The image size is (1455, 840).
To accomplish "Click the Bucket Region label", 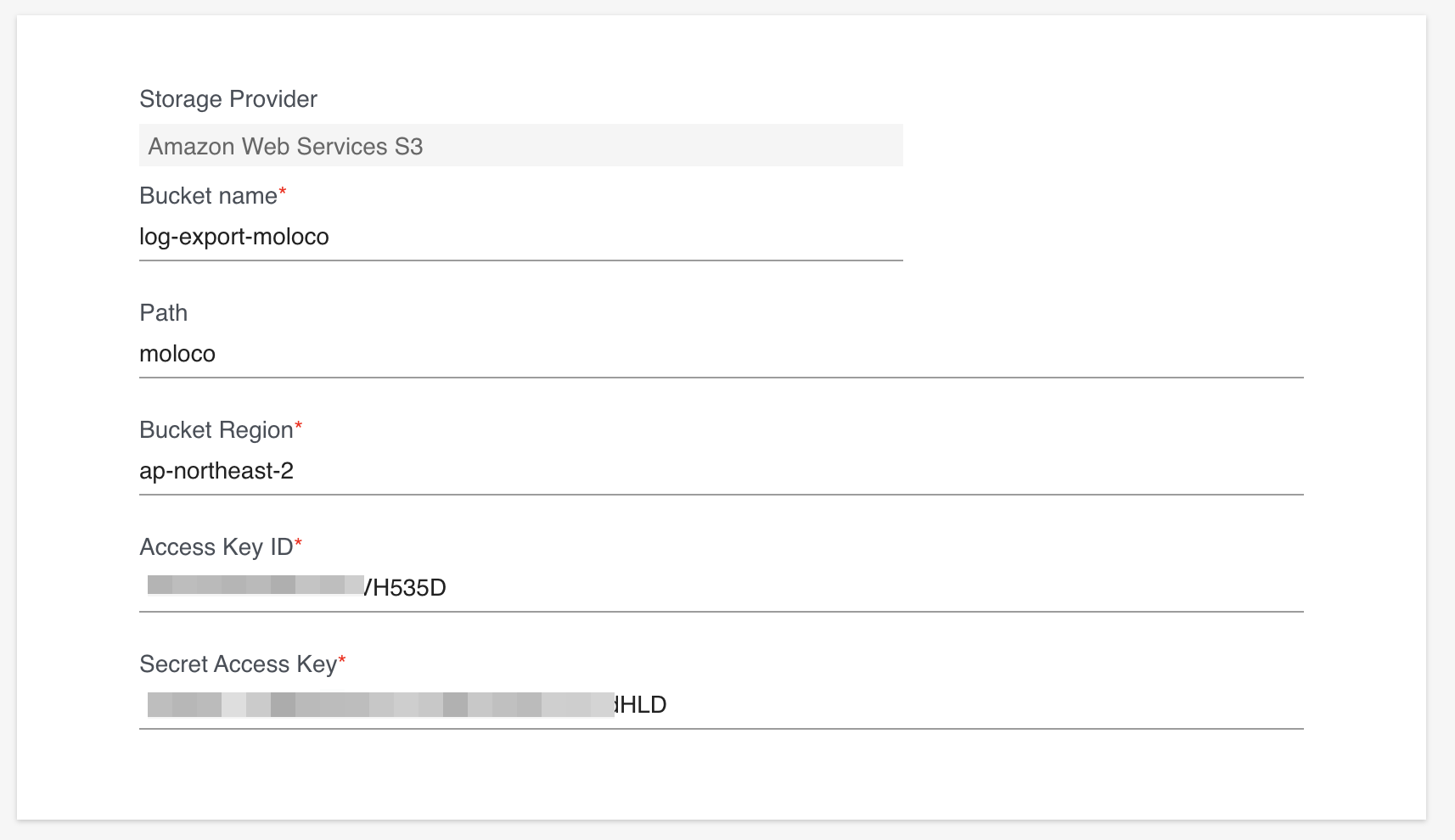I will point(216,430).
